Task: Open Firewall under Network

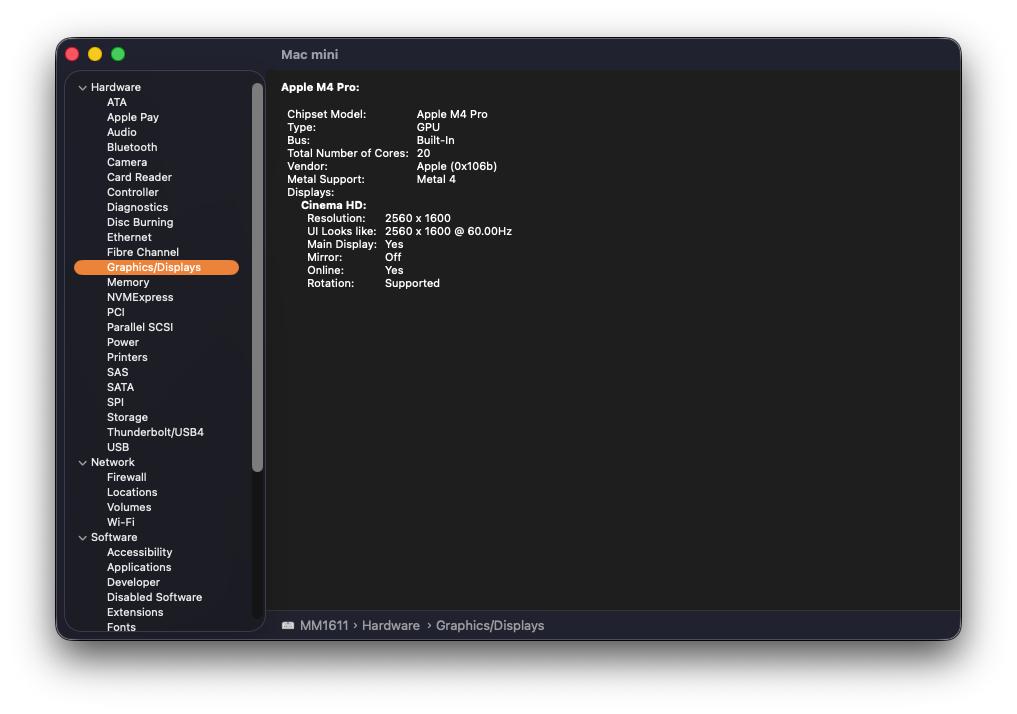Action: click(126, 477)
